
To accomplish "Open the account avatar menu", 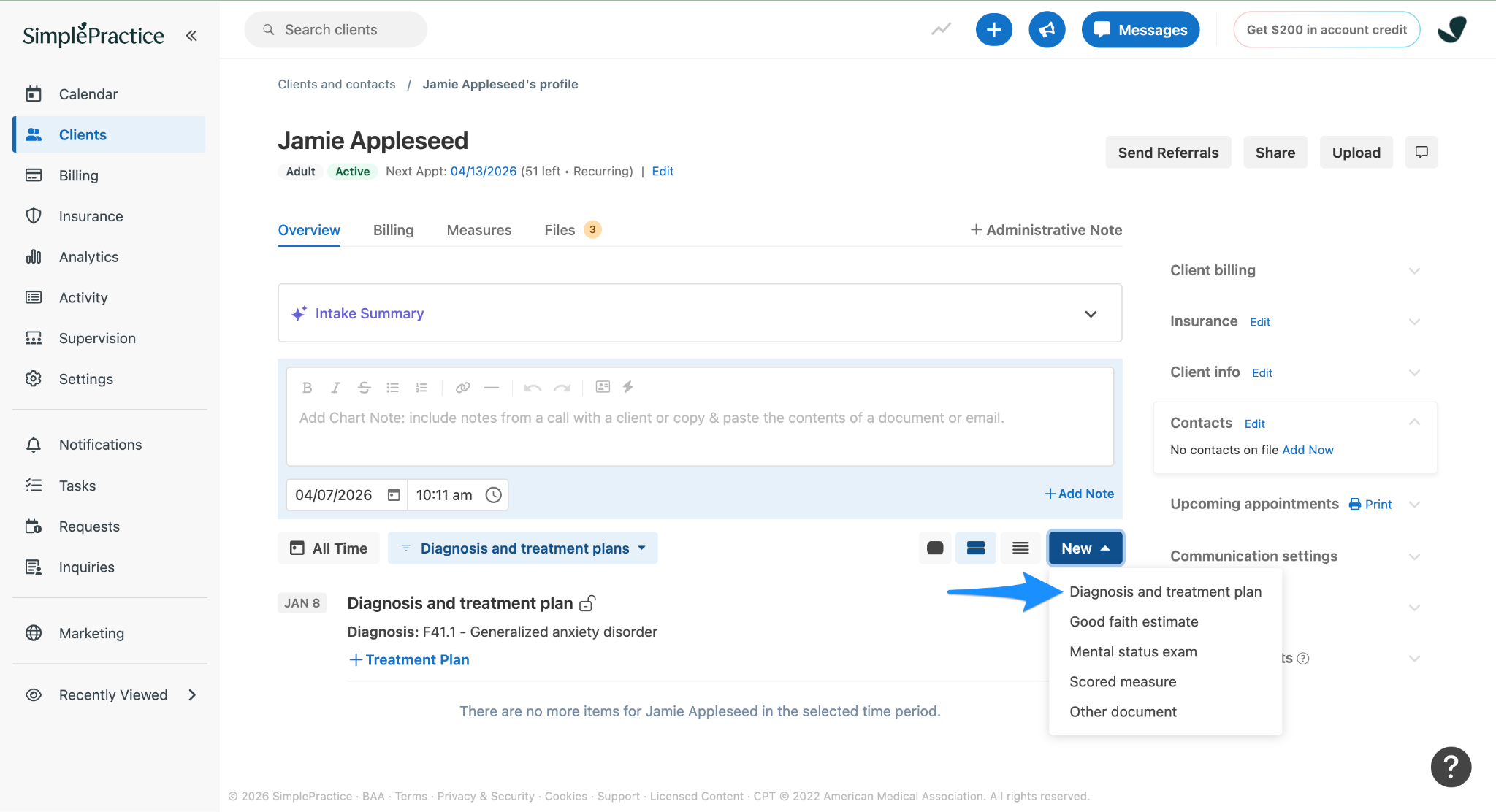I will [x=1452, y=29].
